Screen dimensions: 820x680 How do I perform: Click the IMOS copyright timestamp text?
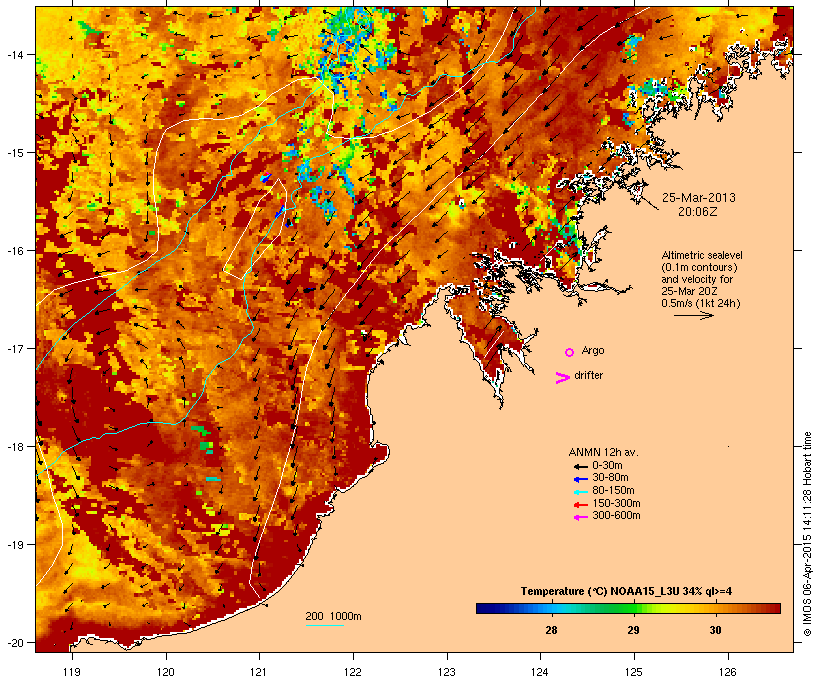pos(807,534)
